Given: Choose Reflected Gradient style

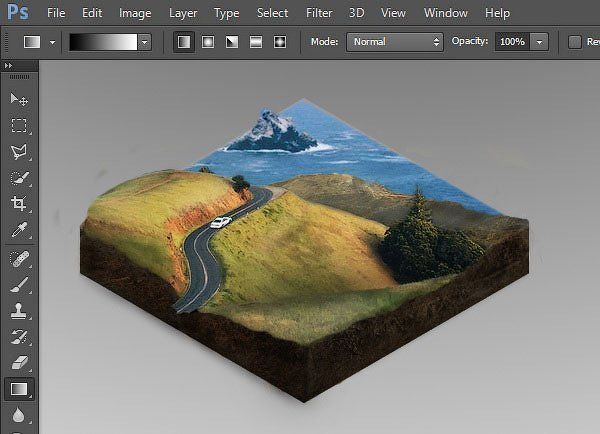Looking at the screenshot, I should coord(256,42).
